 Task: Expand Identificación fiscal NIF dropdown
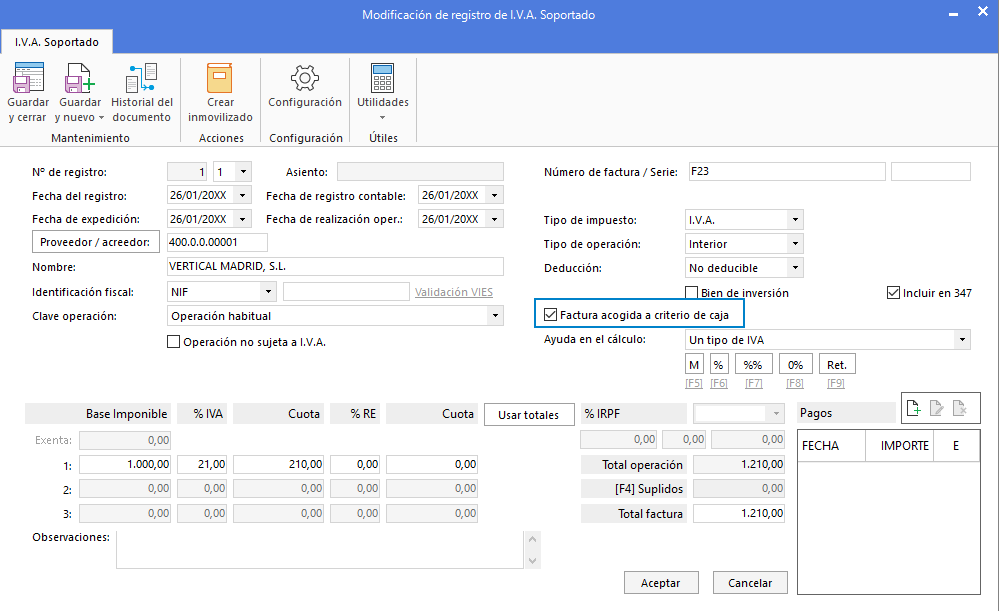[268, 292]
